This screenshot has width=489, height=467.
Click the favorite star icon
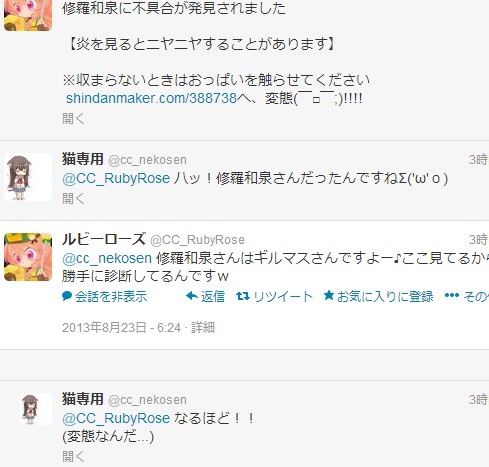coord(329,295)
